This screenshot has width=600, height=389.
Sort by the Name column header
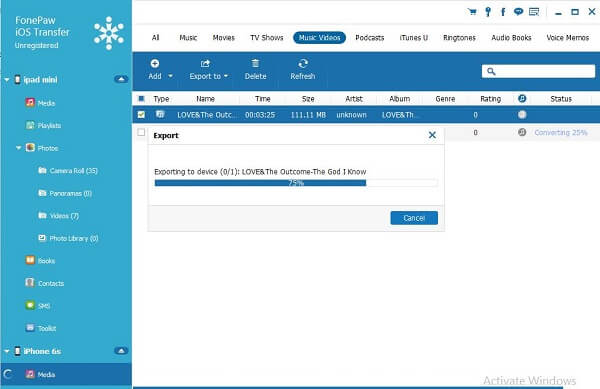point(205,99)
